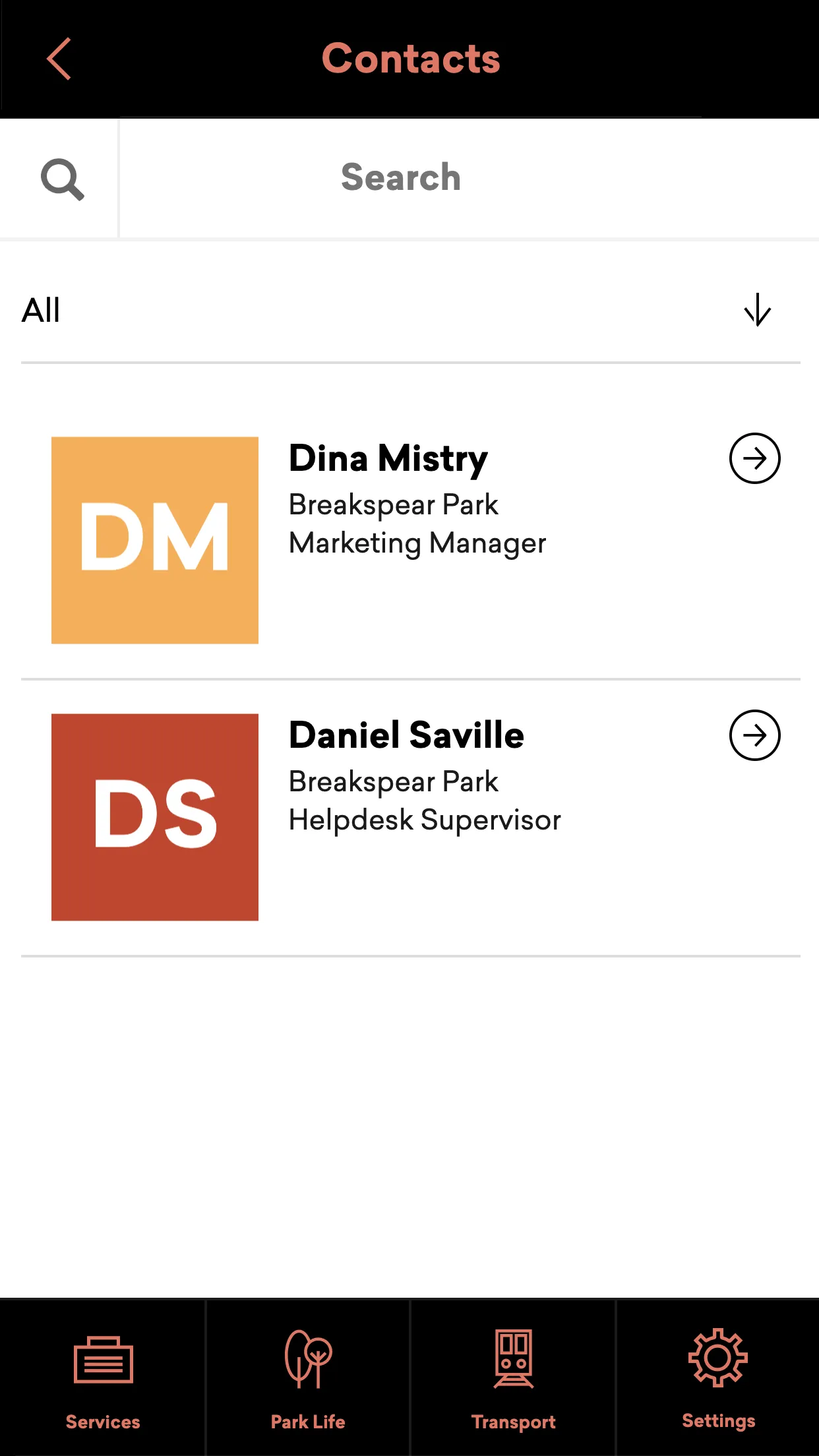This screenshot has width=819, height=1456.
Task: Focus the Search text field
Action: (469, 178)
